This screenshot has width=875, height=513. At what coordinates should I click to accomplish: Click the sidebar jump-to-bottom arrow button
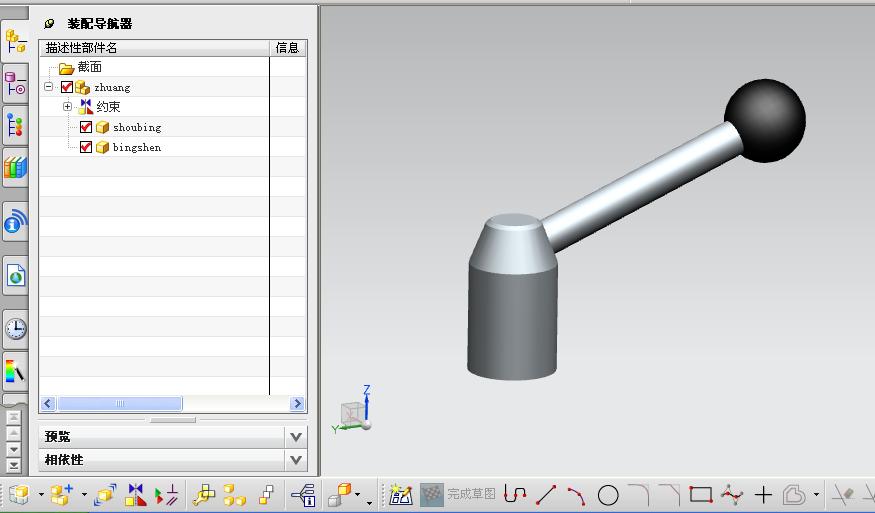[x=14, y=465]
